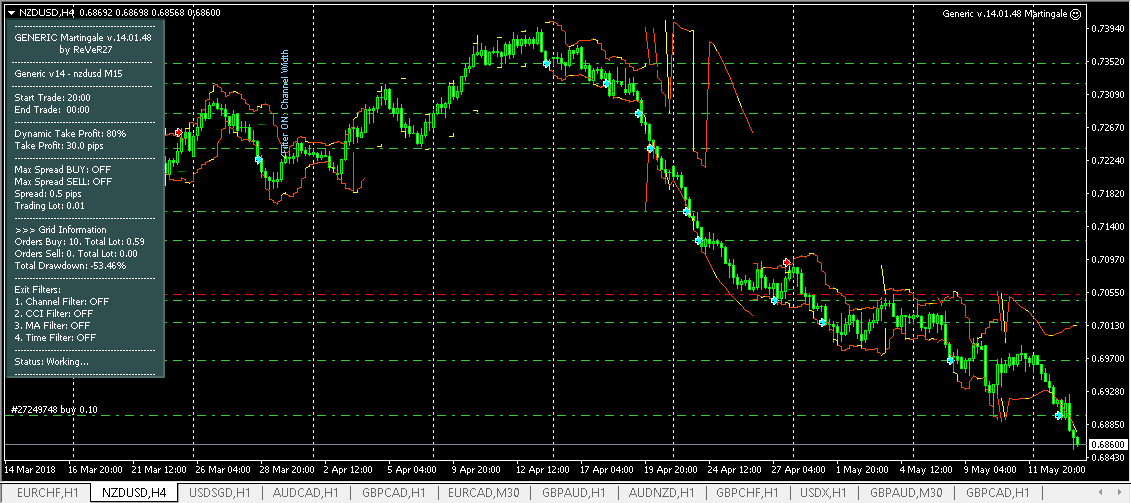Click time axis label '14 Mar 2018'

(x=30, y=469)
